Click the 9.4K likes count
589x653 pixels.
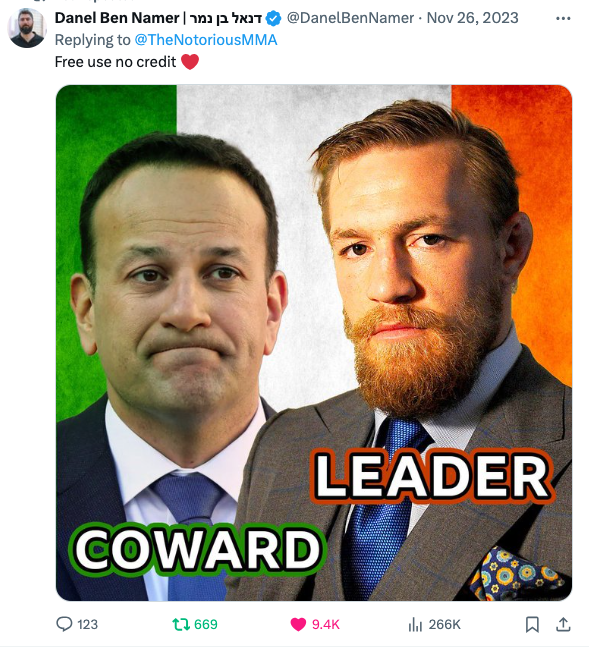coord(326,624)
